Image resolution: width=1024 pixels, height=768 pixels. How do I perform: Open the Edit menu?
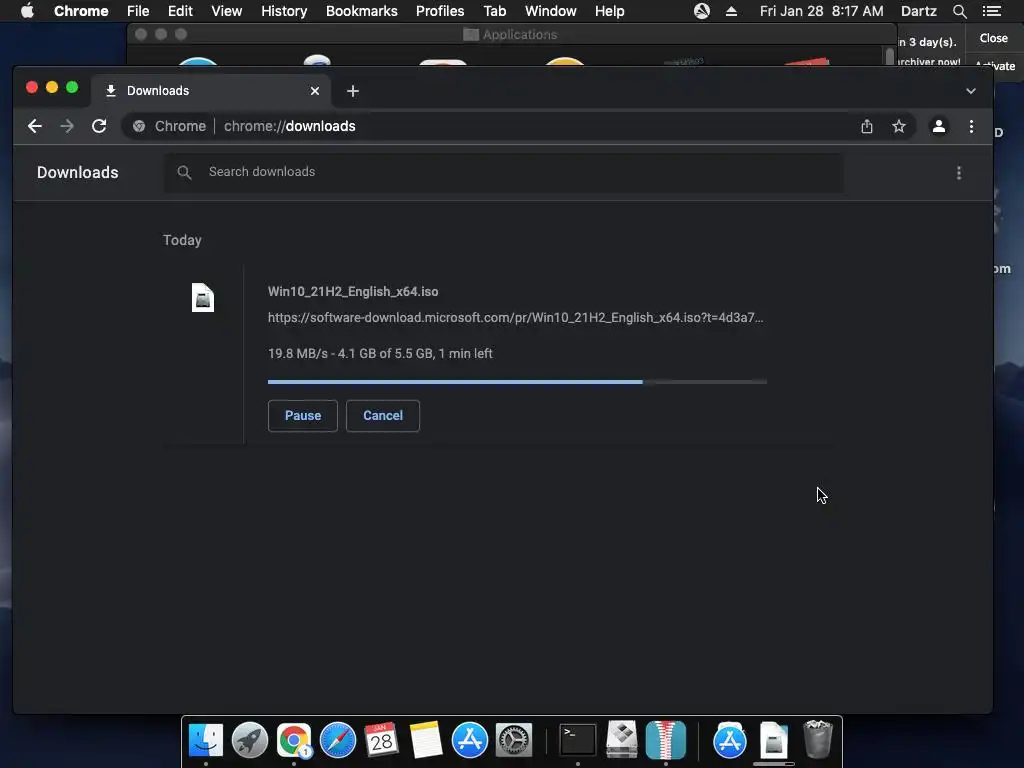180,11
